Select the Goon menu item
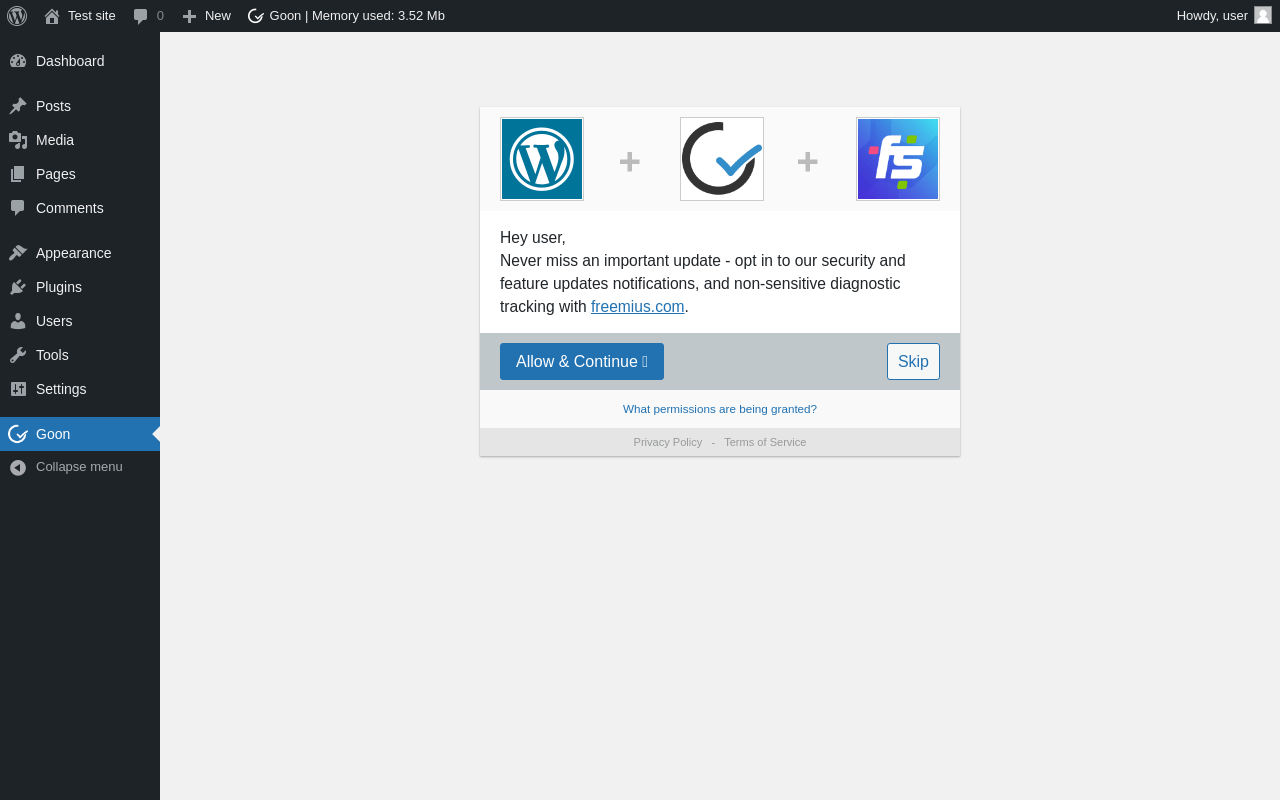This screenshot has height=800, width=1280. tap(80, 434)
